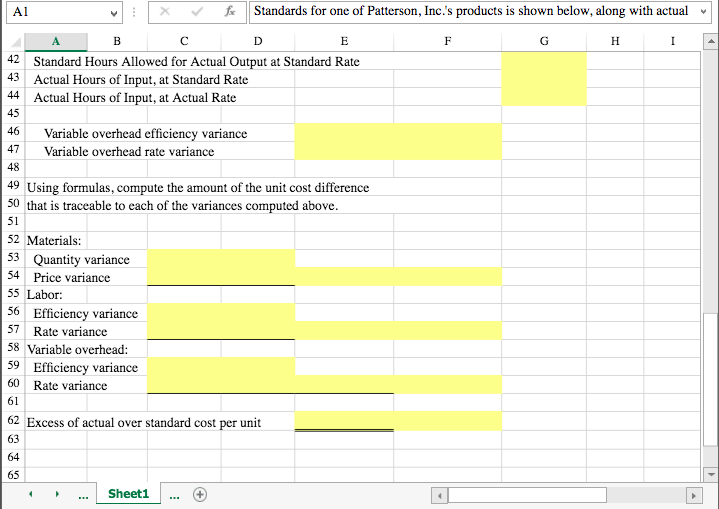
Task: Select column G header
Action: click(544, 42)
